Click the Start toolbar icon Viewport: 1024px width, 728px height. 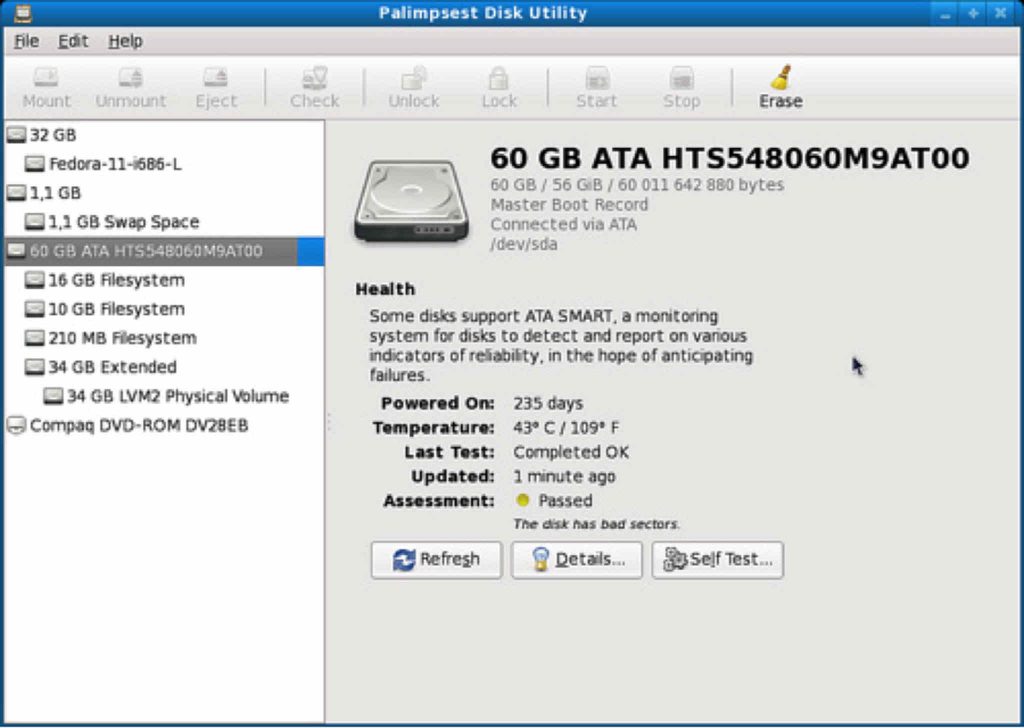[x=597, y=78]
